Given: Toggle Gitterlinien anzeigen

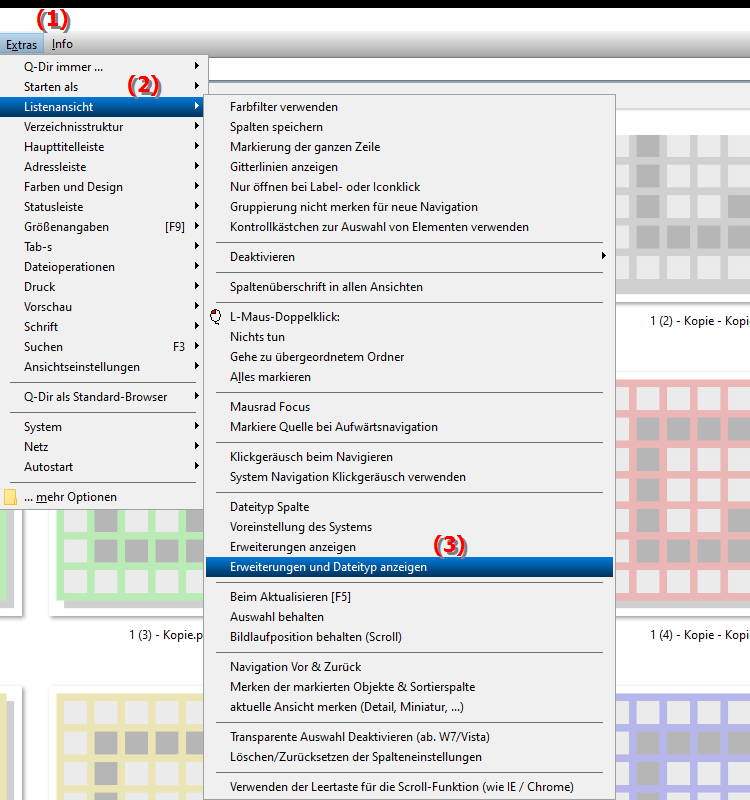Looking at the screenshot, I should coord(409,167).
